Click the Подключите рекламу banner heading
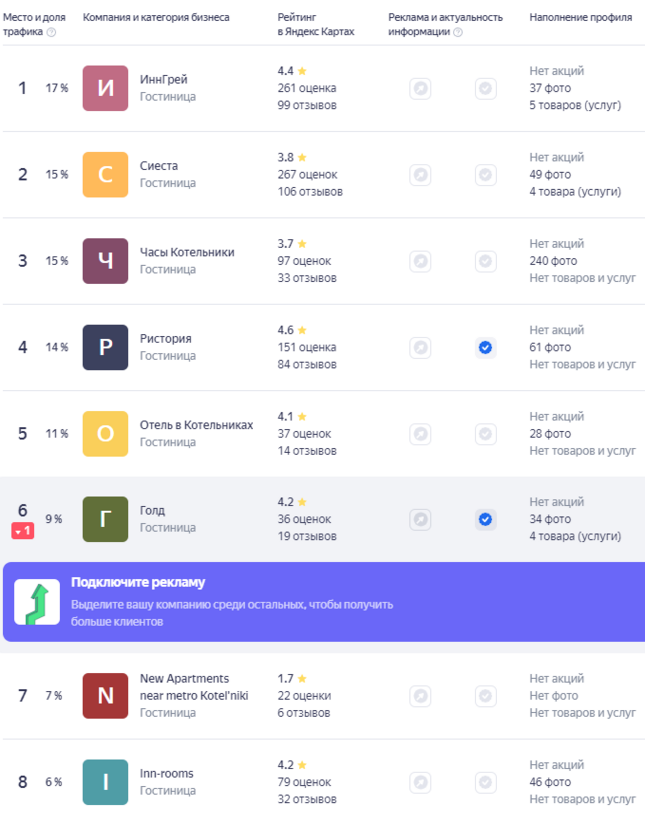This screenshot has width=645, height=825. [x=138, y=582]
